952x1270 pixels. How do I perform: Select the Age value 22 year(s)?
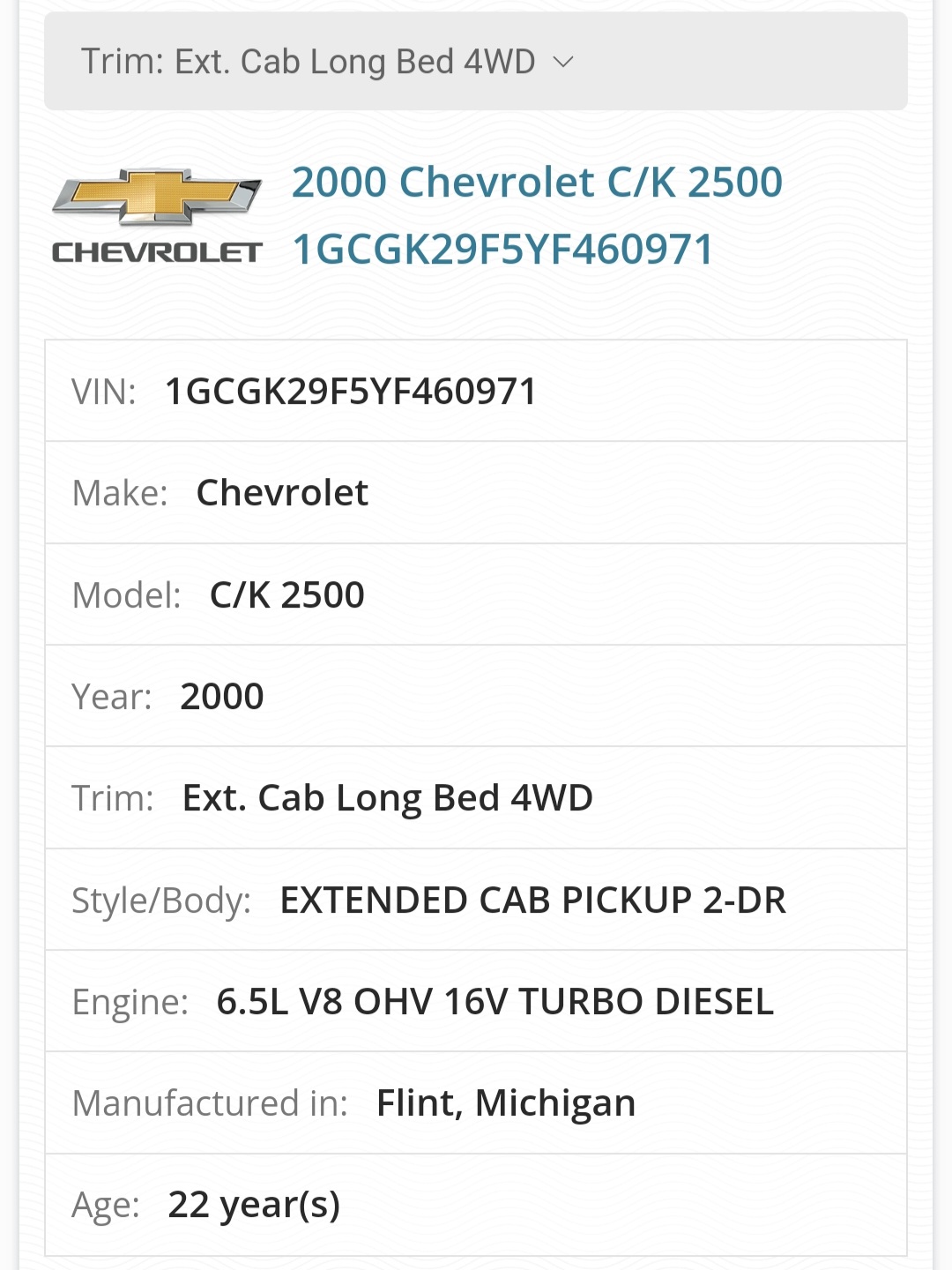click(254, 1205)
